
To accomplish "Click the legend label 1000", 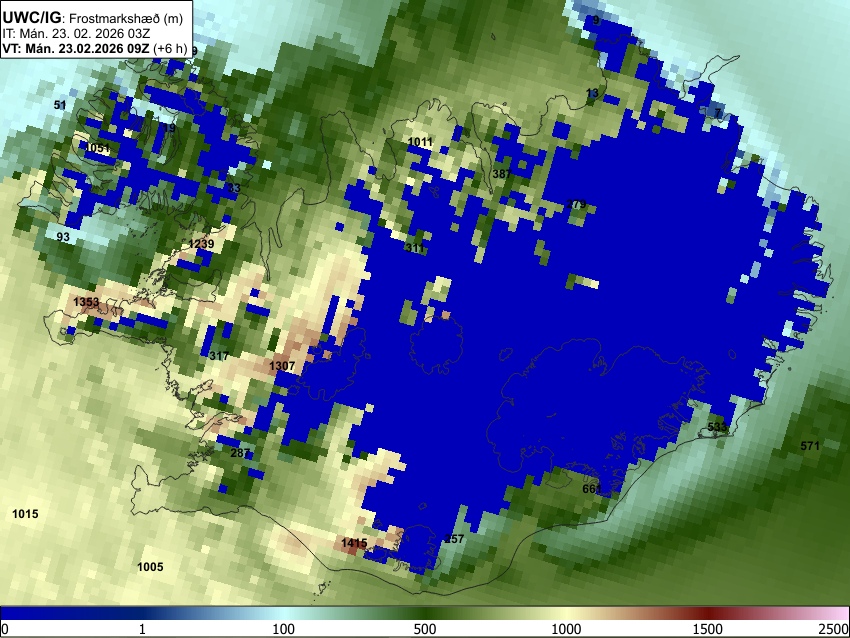I will (x=566, y=629).
